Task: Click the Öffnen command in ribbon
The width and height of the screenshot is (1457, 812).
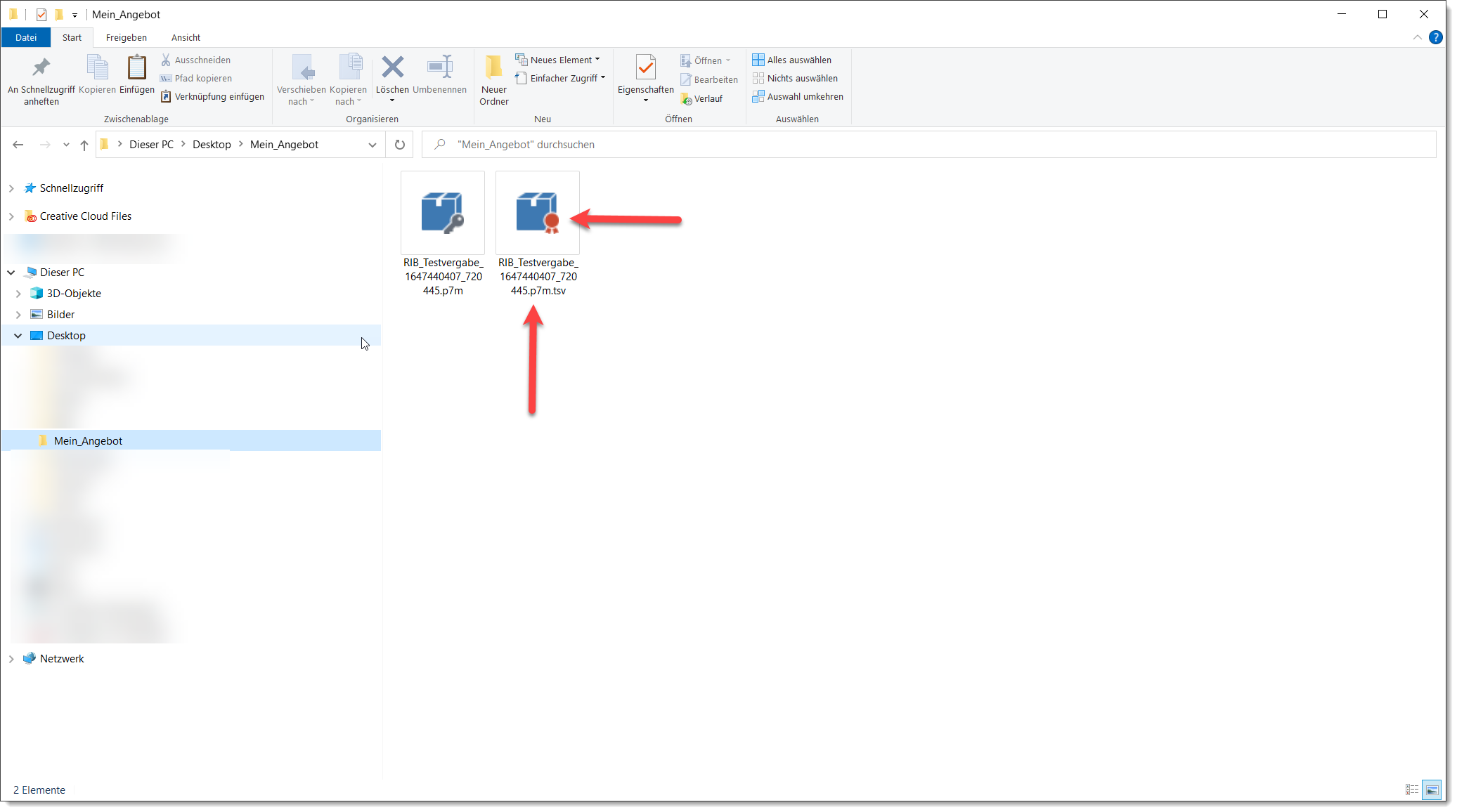Action: (706, 61)
